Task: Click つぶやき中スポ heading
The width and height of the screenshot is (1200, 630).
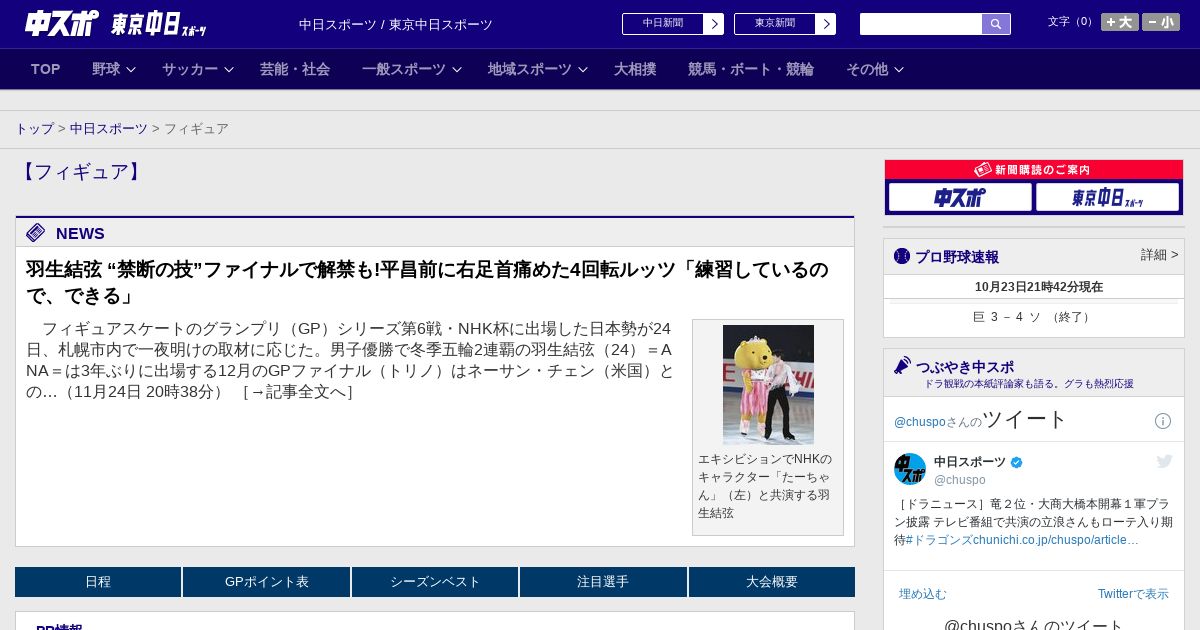Action: pos(965,367)
